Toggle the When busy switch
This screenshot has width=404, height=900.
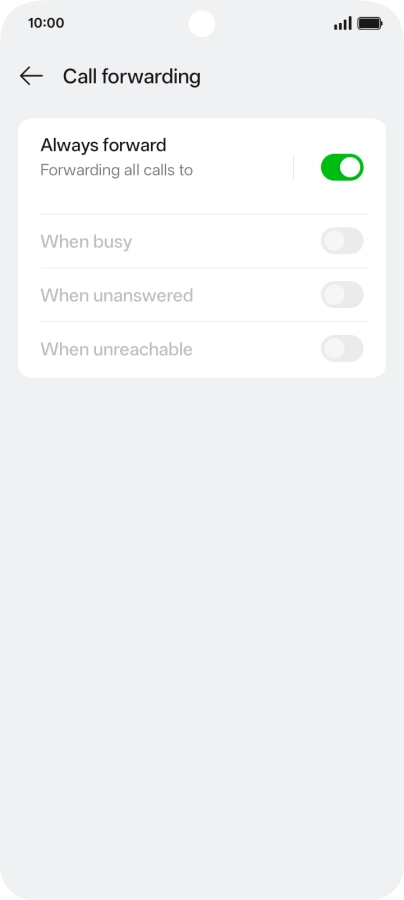[x=342, y=240]
